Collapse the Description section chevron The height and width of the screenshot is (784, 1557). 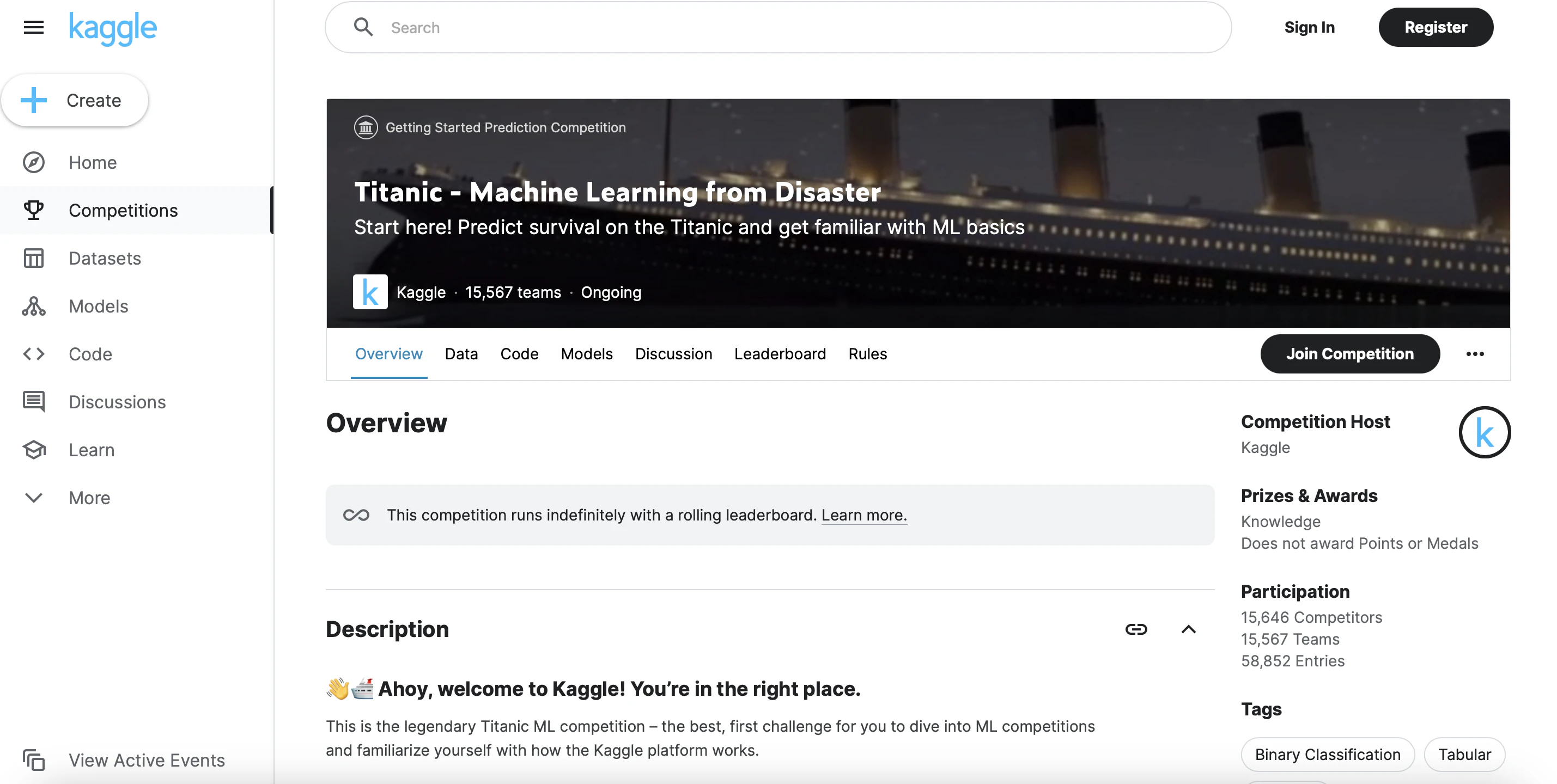pos(1188,629)
